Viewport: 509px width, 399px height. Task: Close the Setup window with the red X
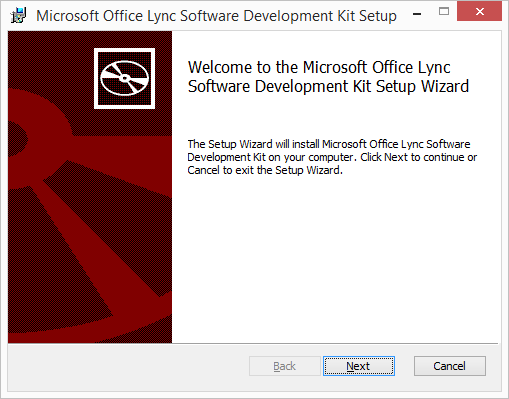(x=479, y=11)
